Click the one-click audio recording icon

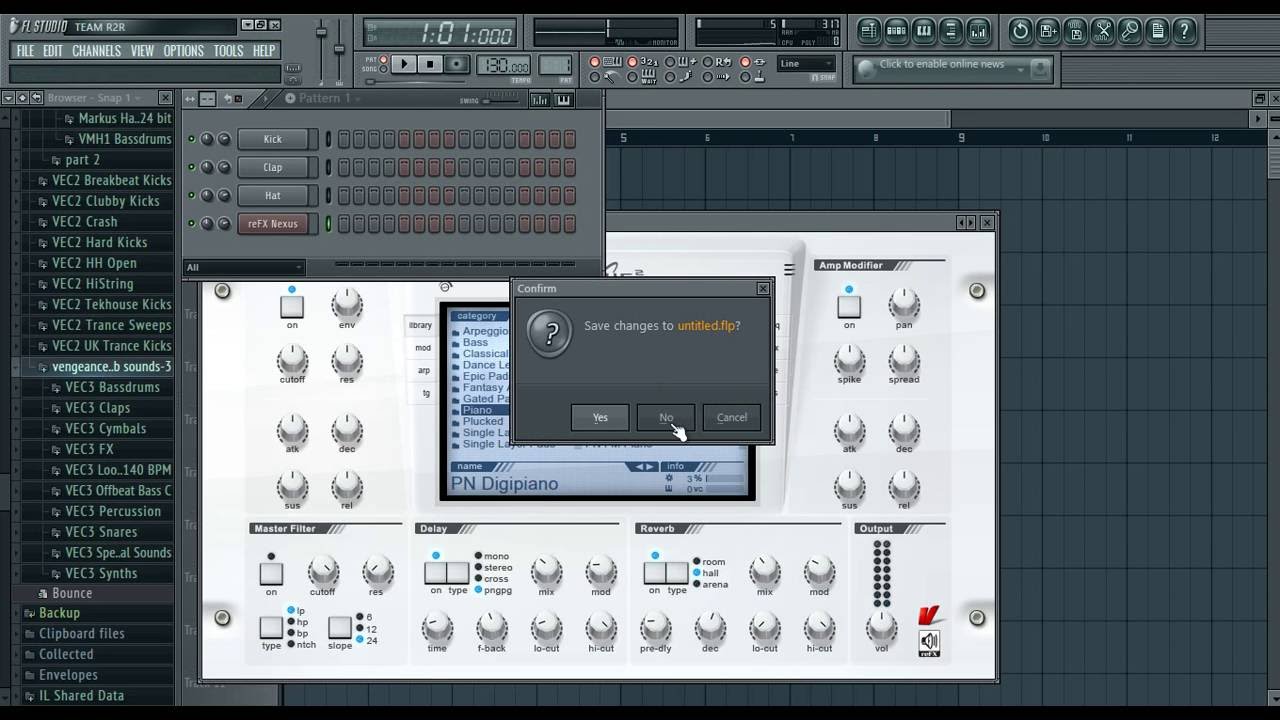click(x=1130, y=31)
